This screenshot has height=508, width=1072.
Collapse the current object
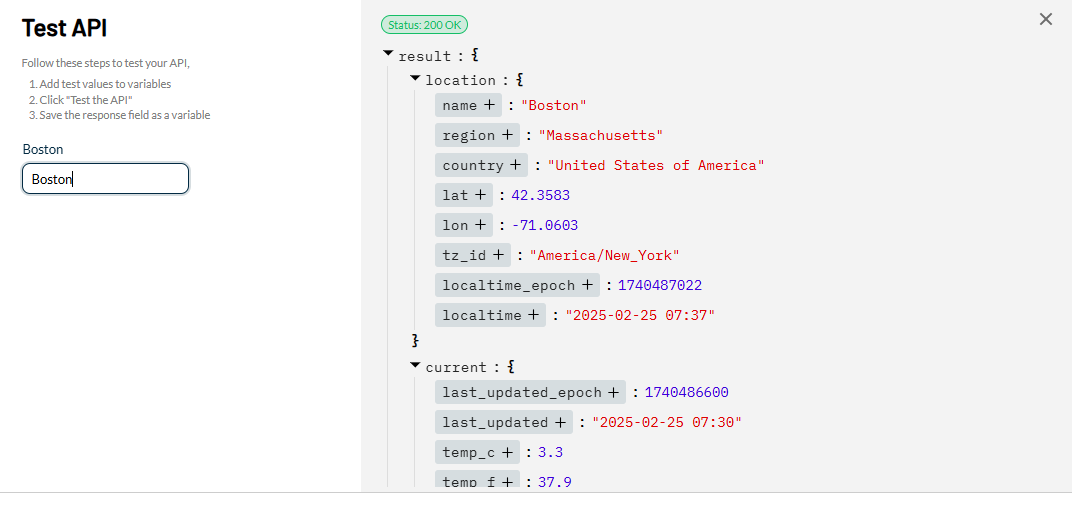point(415,366)
